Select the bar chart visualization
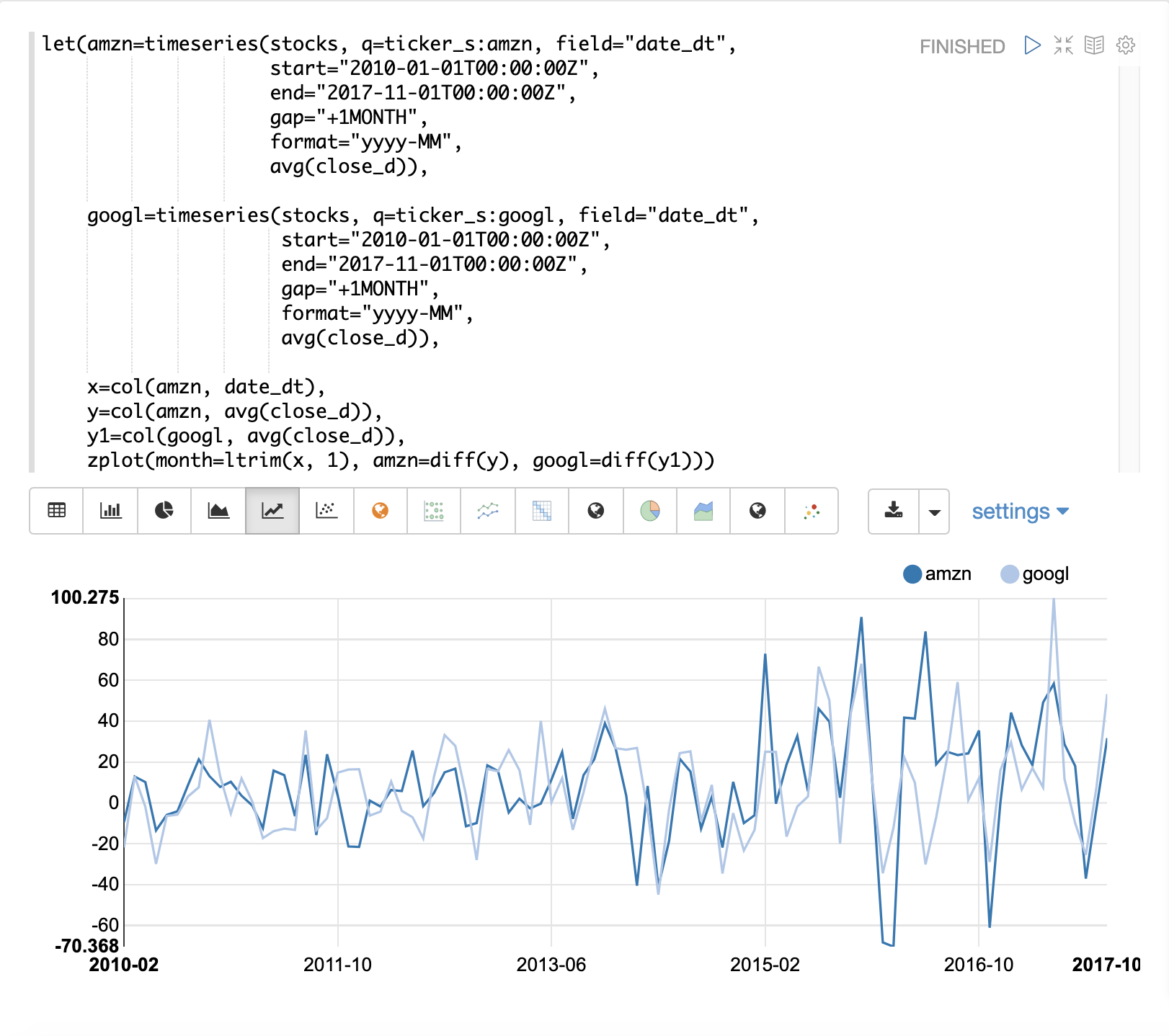1169x1036 pixels. [110, 511]
